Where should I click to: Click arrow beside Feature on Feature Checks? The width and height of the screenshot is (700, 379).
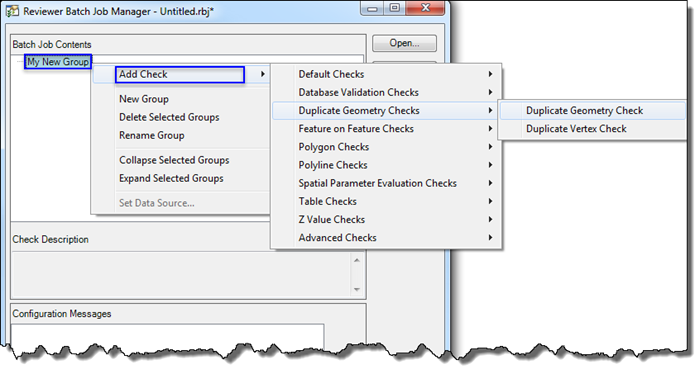coord(490,129)
